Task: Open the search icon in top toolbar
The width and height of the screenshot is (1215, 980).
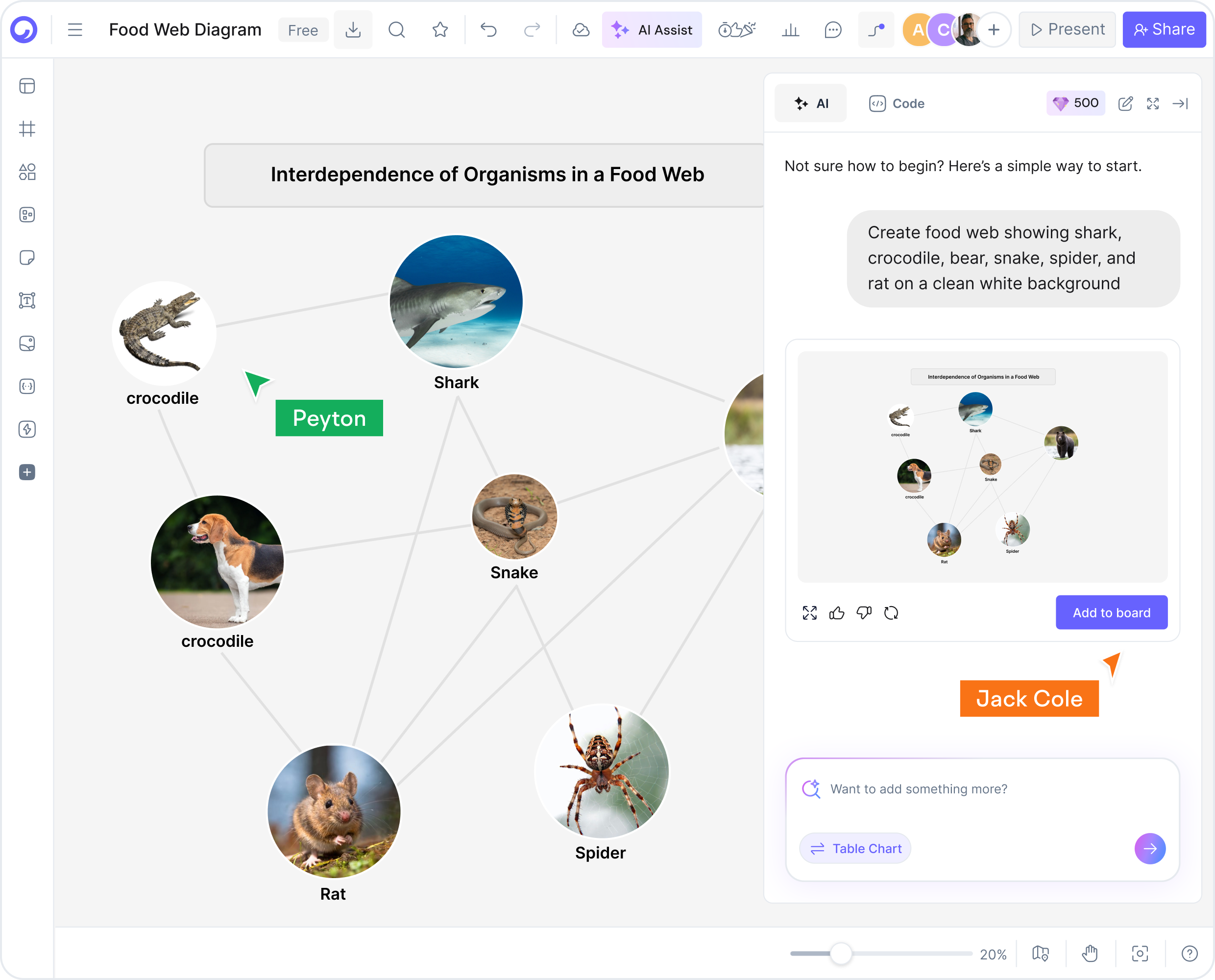Action: click(x=396, y=29)
